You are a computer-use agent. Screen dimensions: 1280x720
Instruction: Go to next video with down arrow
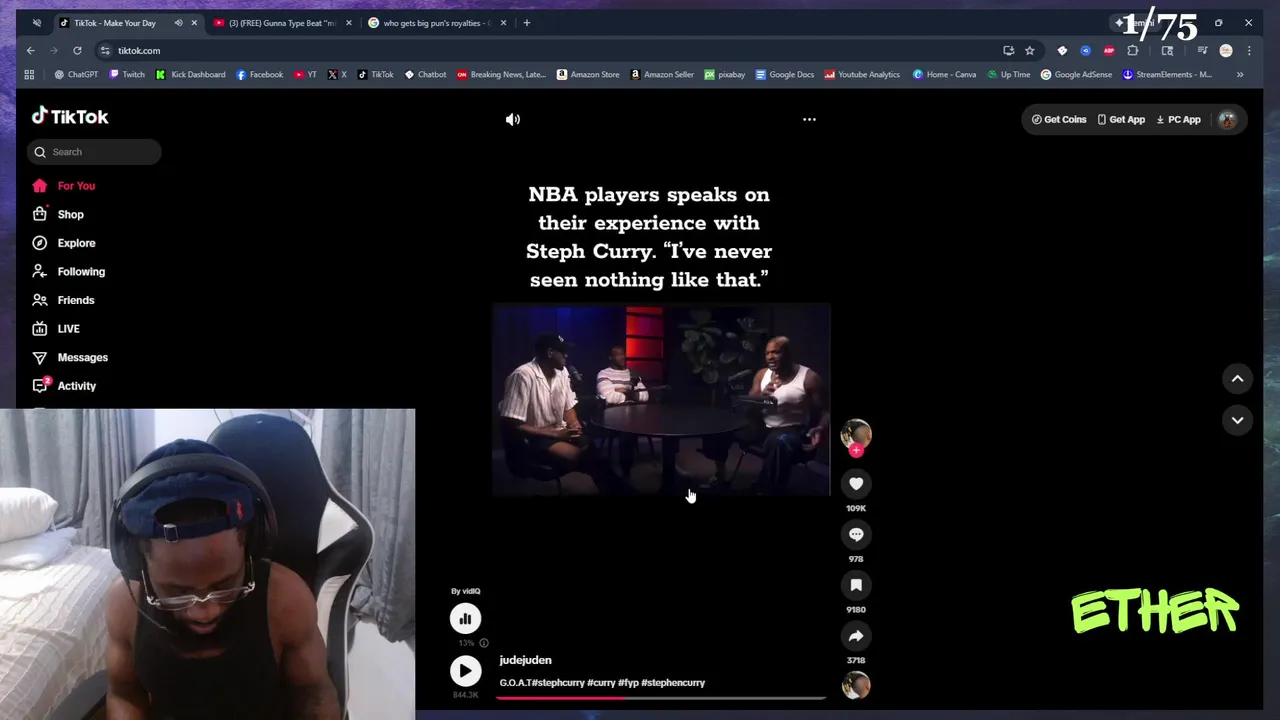coord(1237,420)
